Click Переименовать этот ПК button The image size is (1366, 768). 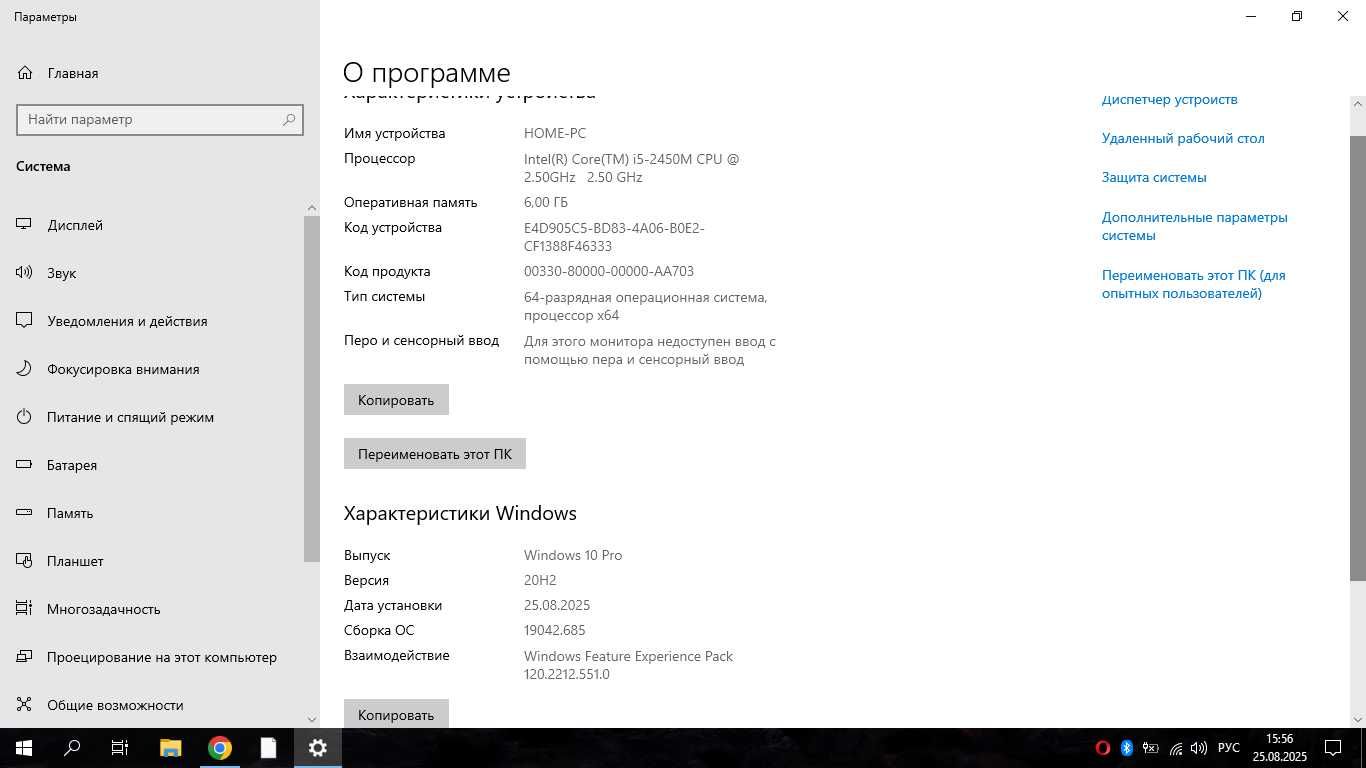(x=435, y=454)
